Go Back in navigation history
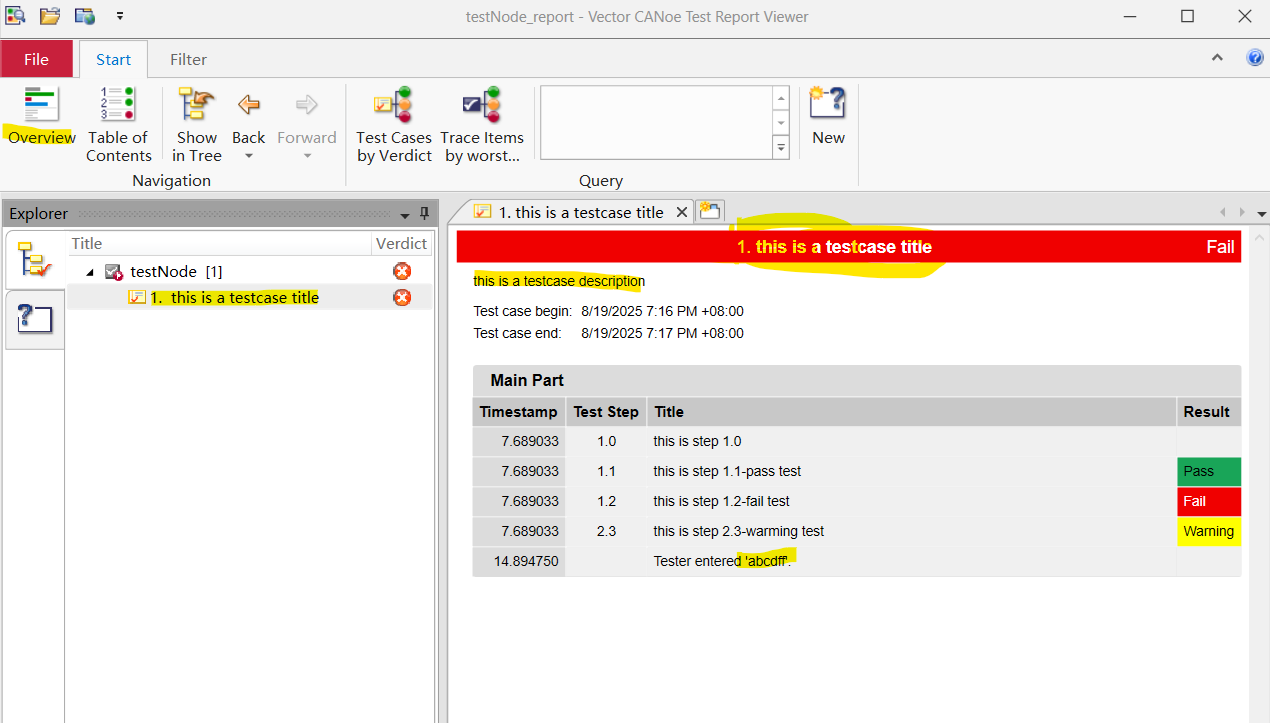Screen dimensions: 1270x723 click(x=249, y=116)
